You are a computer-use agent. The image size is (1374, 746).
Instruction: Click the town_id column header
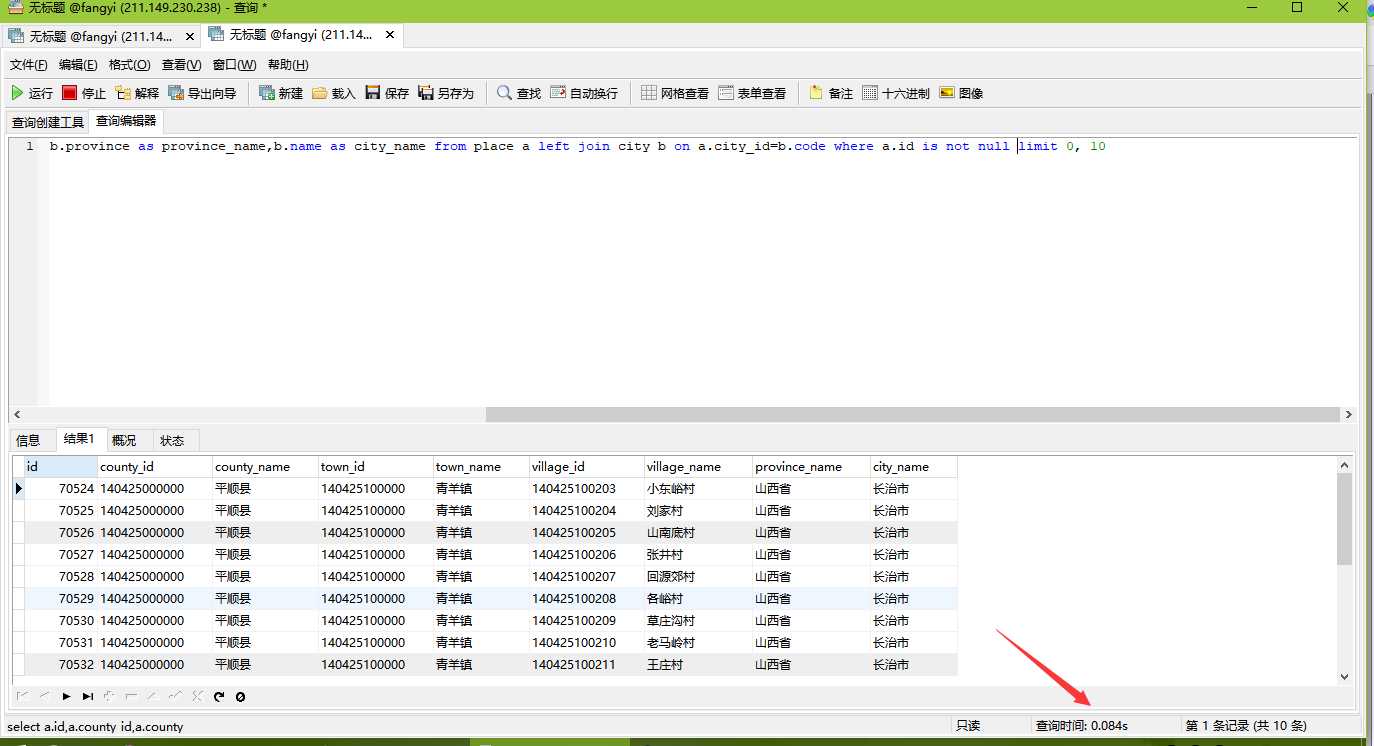(x=376, y=467)
